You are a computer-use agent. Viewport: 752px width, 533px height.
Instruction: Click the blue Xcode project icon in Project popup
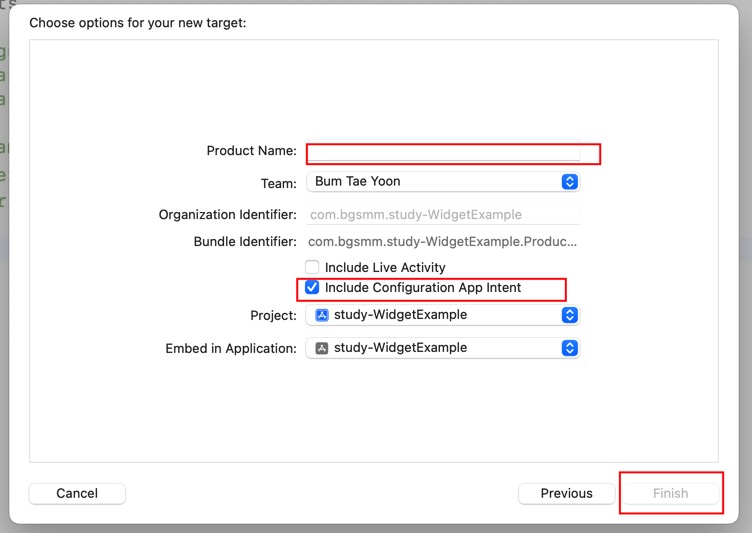[322, 315]
